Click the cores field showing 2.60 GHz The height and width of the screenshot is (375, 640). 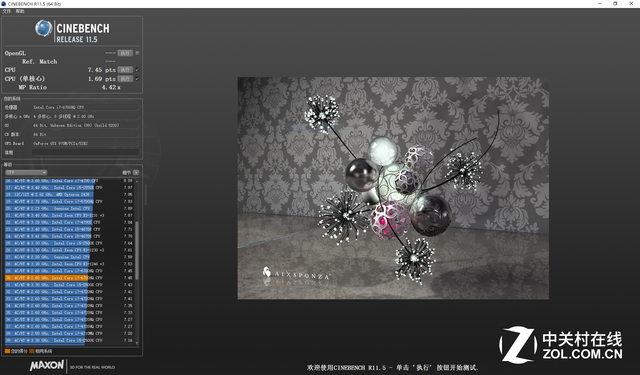point(85,116)
